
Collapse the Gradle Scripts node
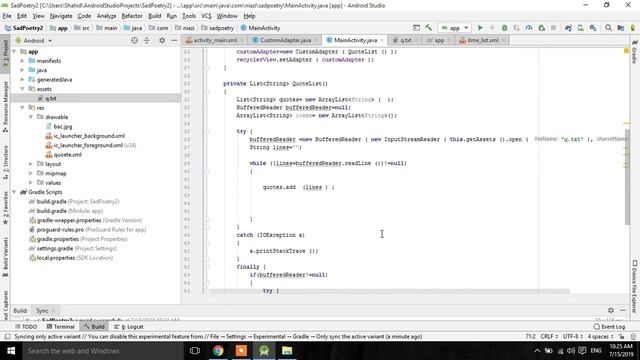(x=15, y=192)
